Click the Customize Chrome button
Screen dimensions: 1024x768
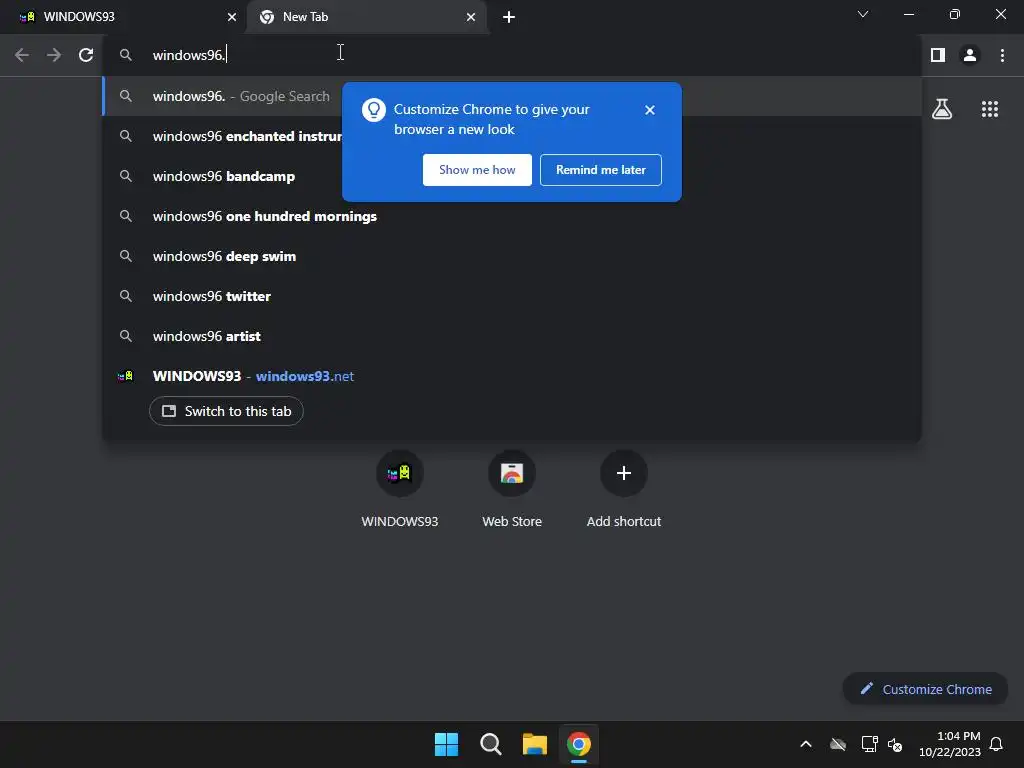coord(925,689)
